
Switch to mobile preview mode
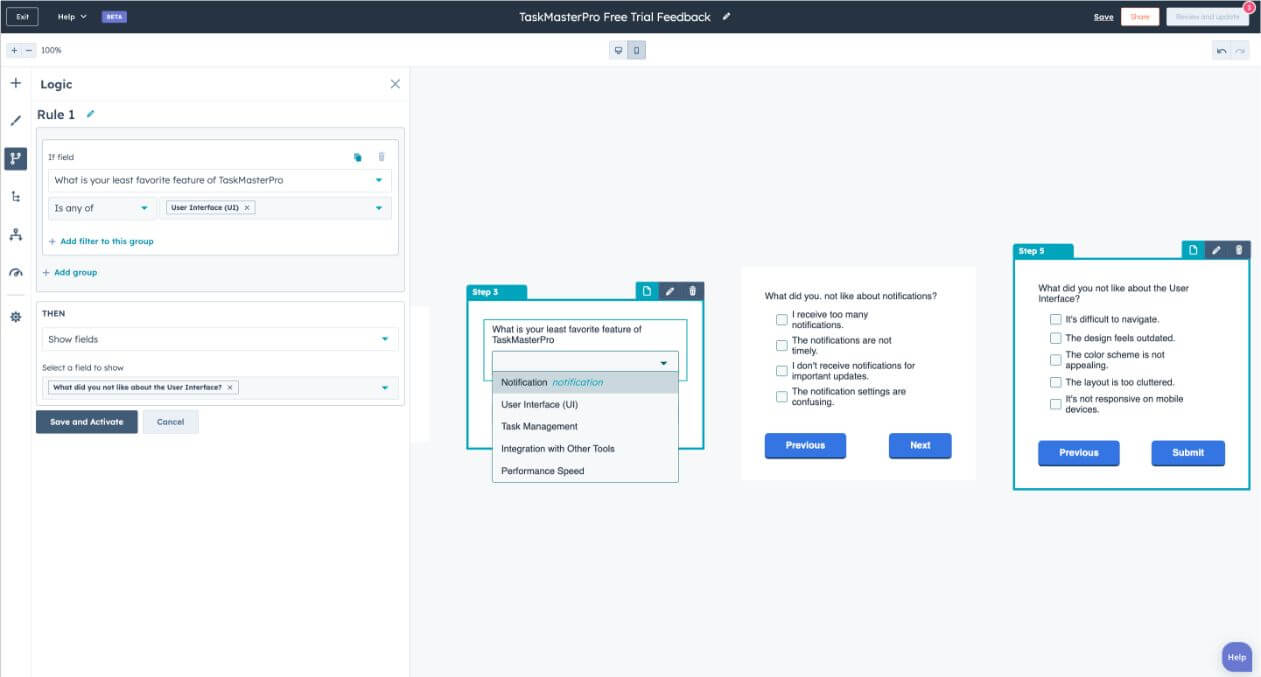coord(637,49)
